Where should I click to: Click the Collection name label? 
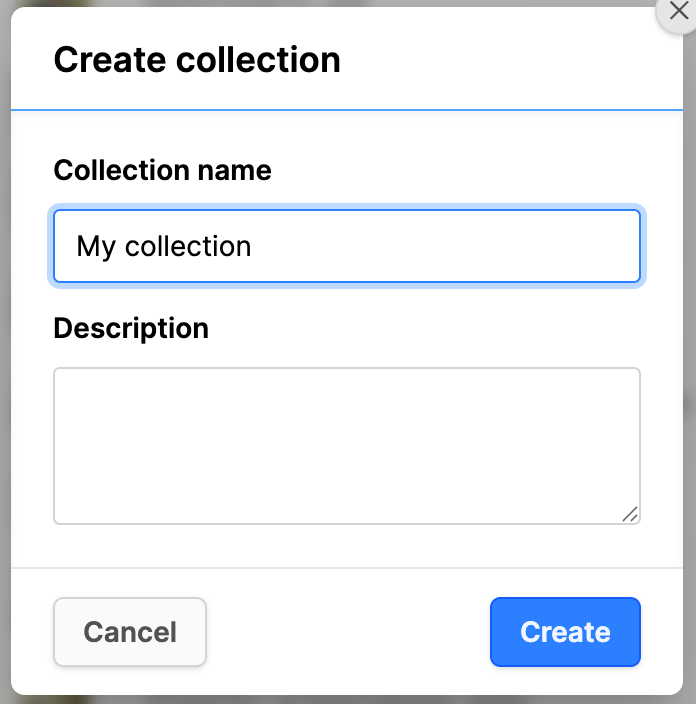coord(163,170)
